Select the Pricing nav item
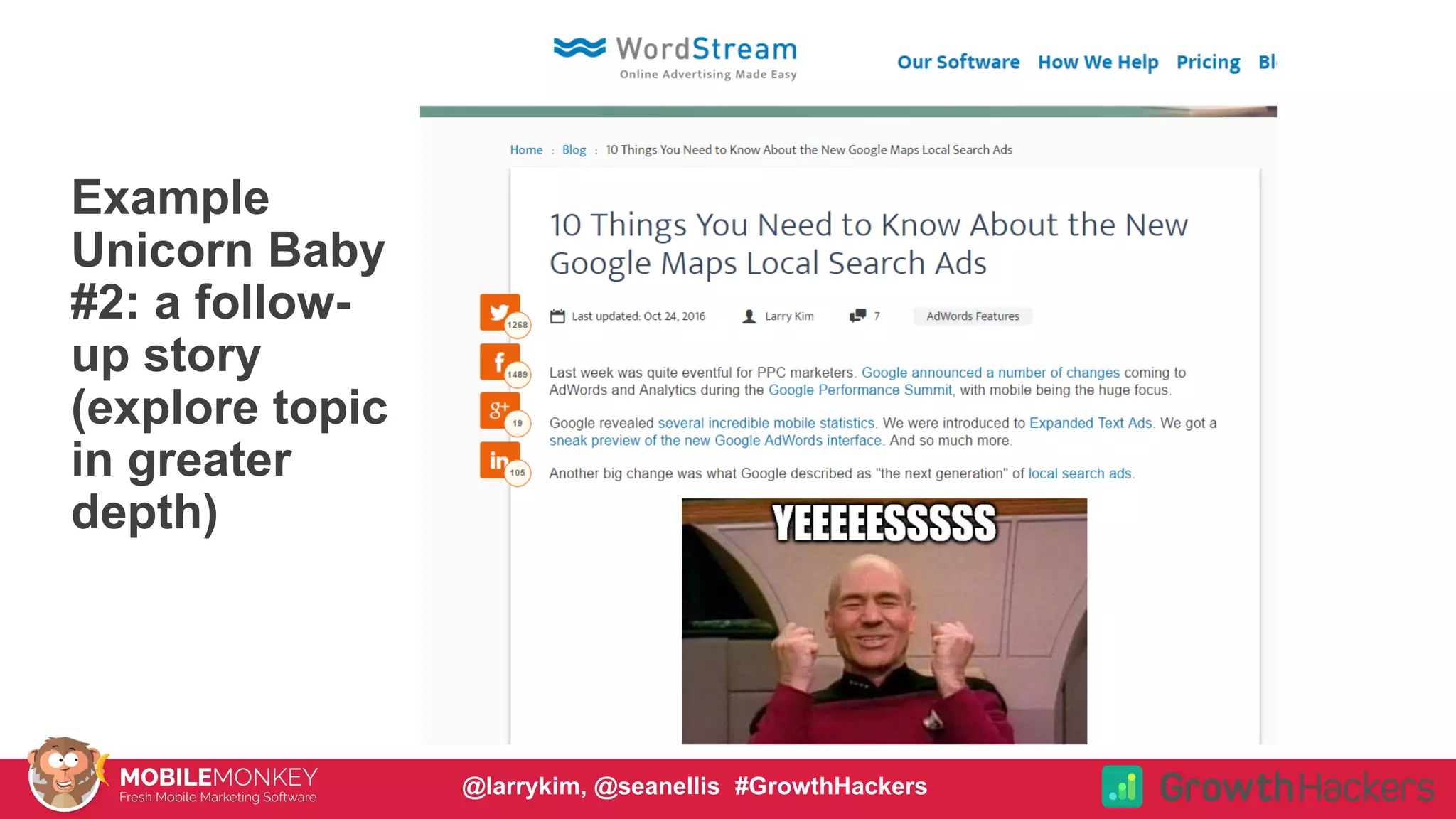Screen dimensions: 1456x819 [x=1208, y=62]
